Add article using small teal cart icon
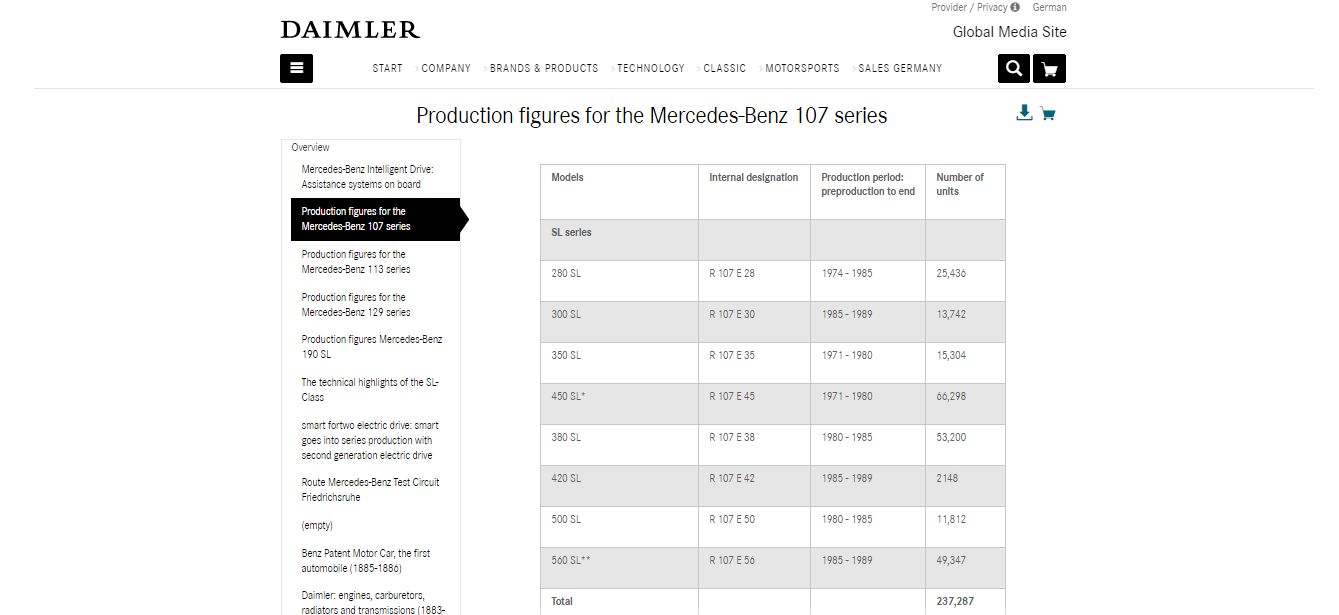This screenshot has width=1339, height=615. click(1048, 113)
